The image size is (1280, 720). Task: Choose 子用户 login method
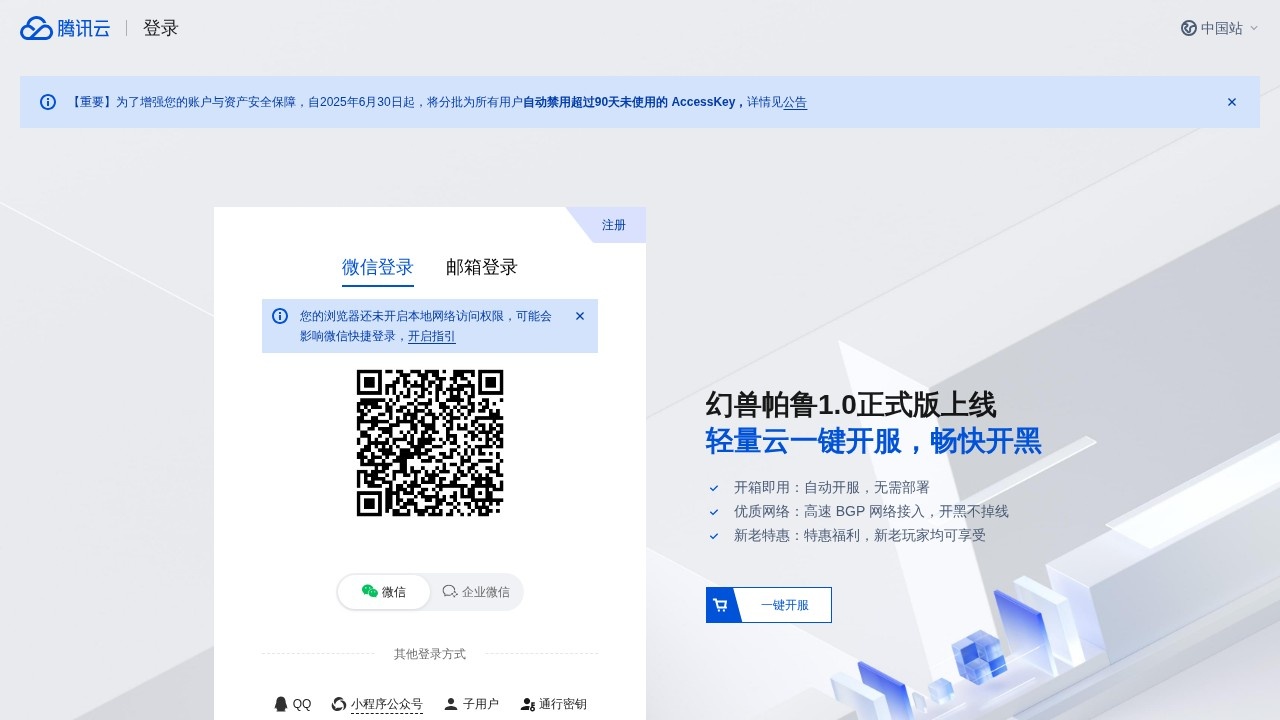pyautogui.click(x=471, y=704)
